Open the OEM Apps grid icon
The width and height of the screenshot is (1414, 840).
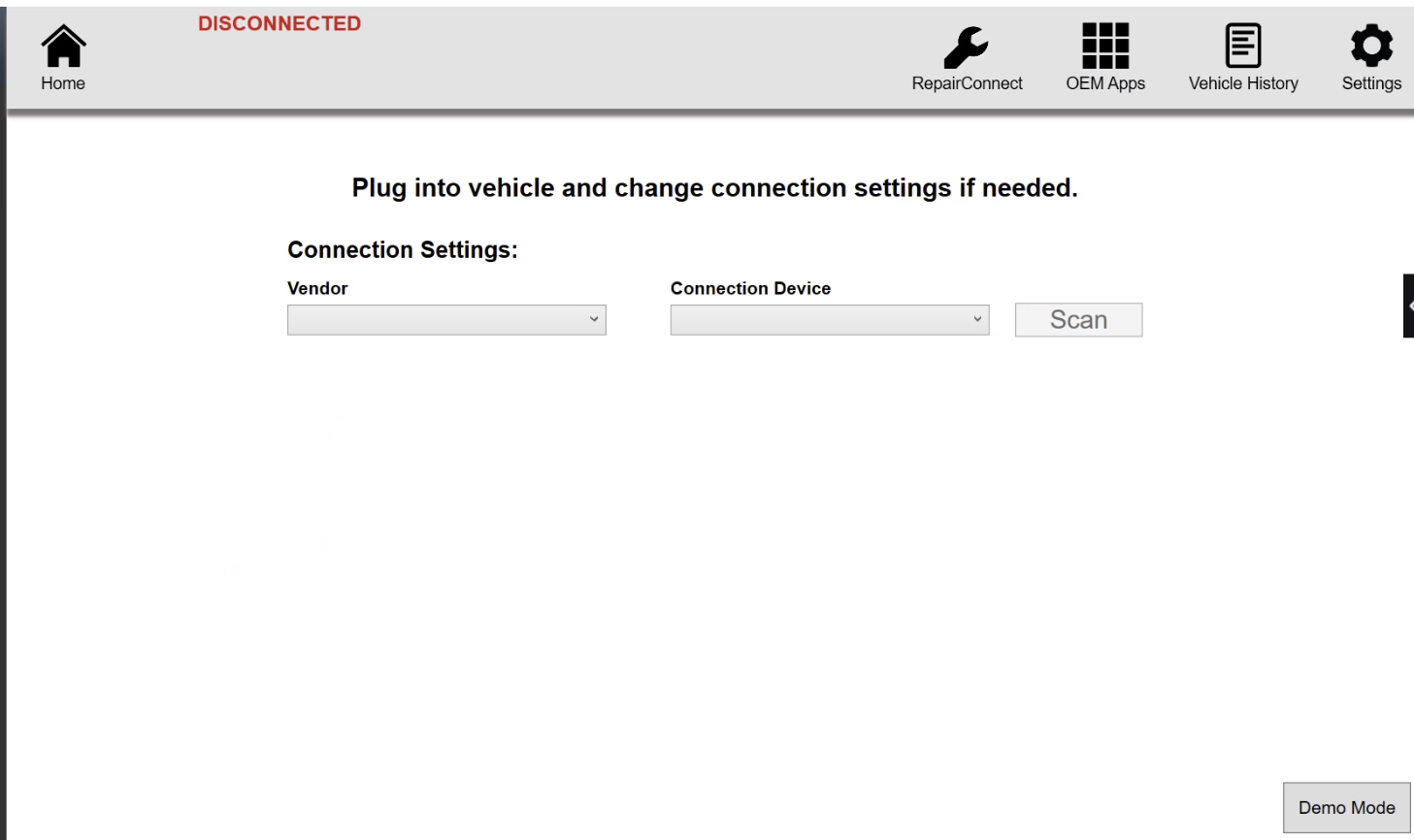pos(1105,46)
